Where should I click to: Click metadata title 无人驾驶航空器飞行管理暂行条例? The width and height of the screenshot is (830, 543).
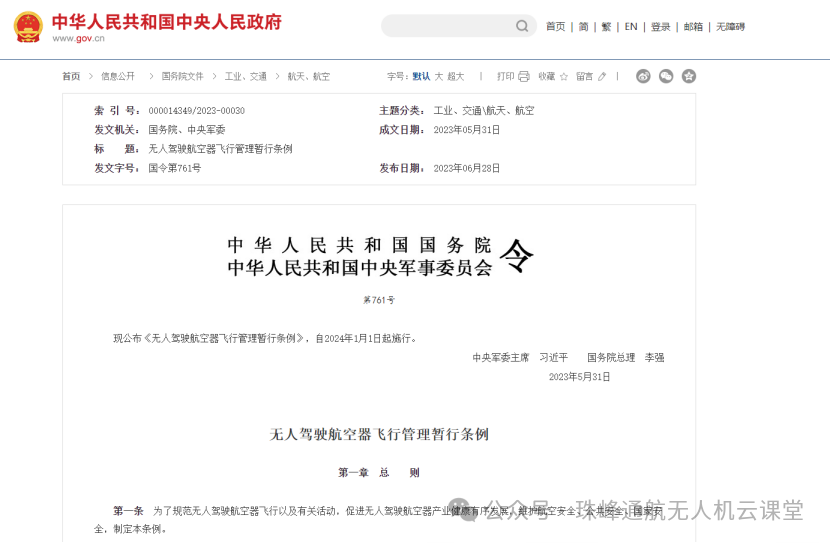click(x=220, y=149)
